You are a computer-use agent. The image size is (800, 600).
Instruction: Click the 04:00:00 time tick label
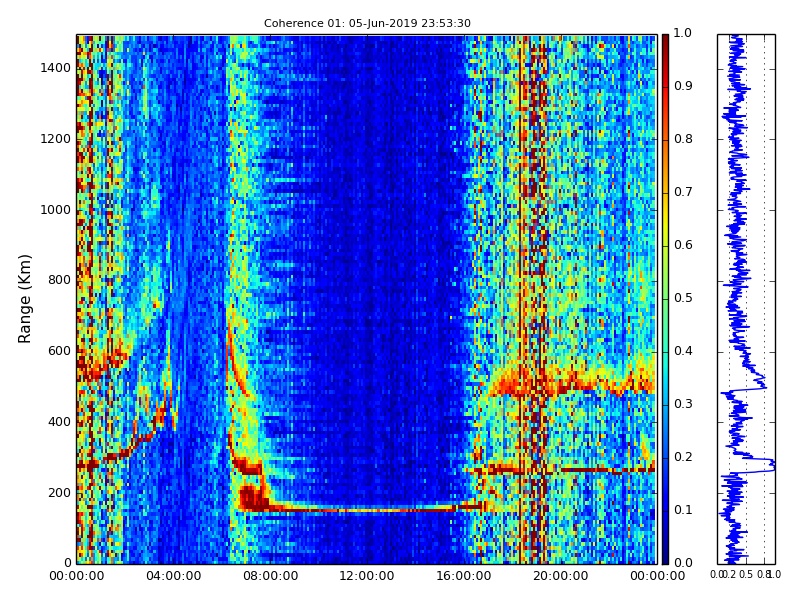tap(173, 576)
